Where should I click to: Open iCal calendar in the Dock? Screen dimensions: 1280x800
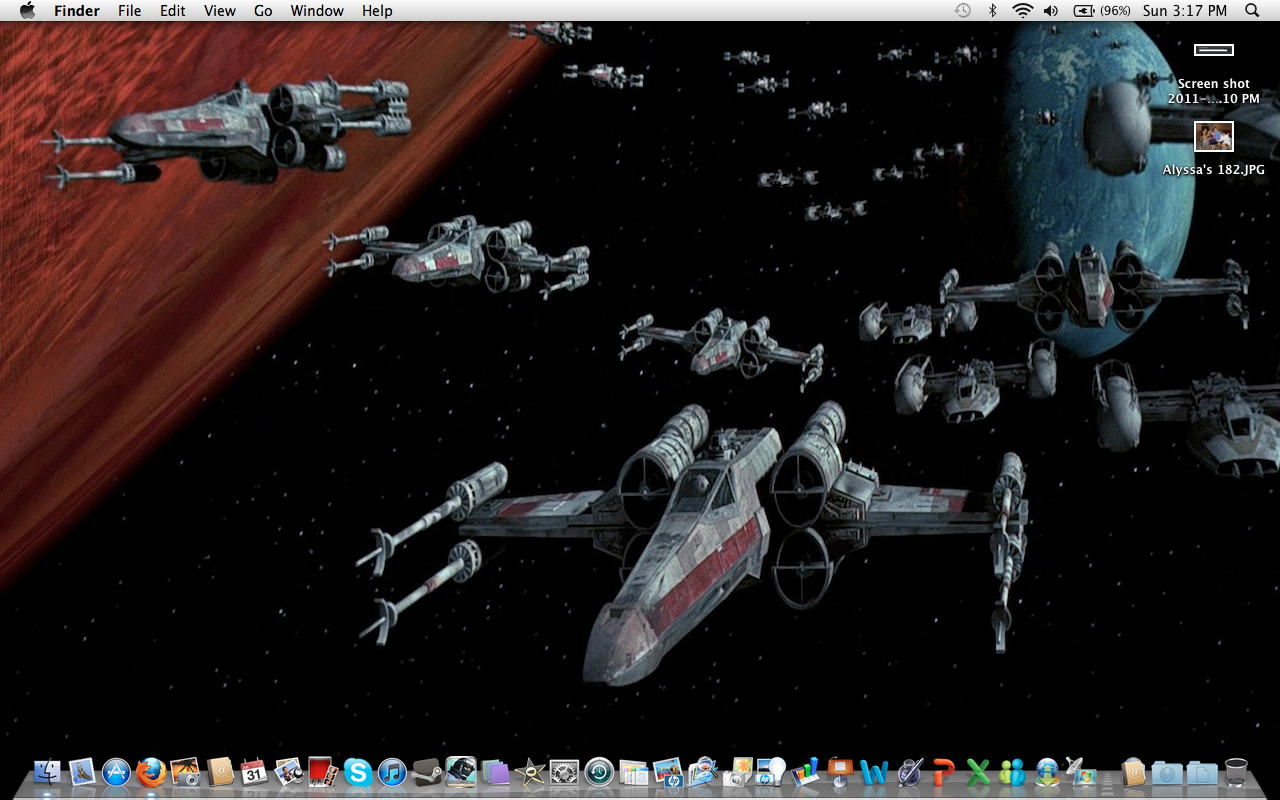(x=254, y=772)
